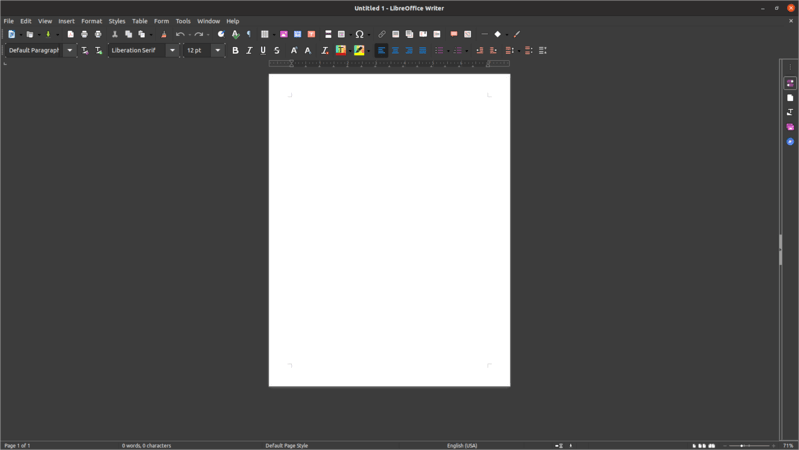The width and height of the screenshot is (799, 450).
Task: Click the Clone Formatting paintbrush icon
Action: pos(164,34)
